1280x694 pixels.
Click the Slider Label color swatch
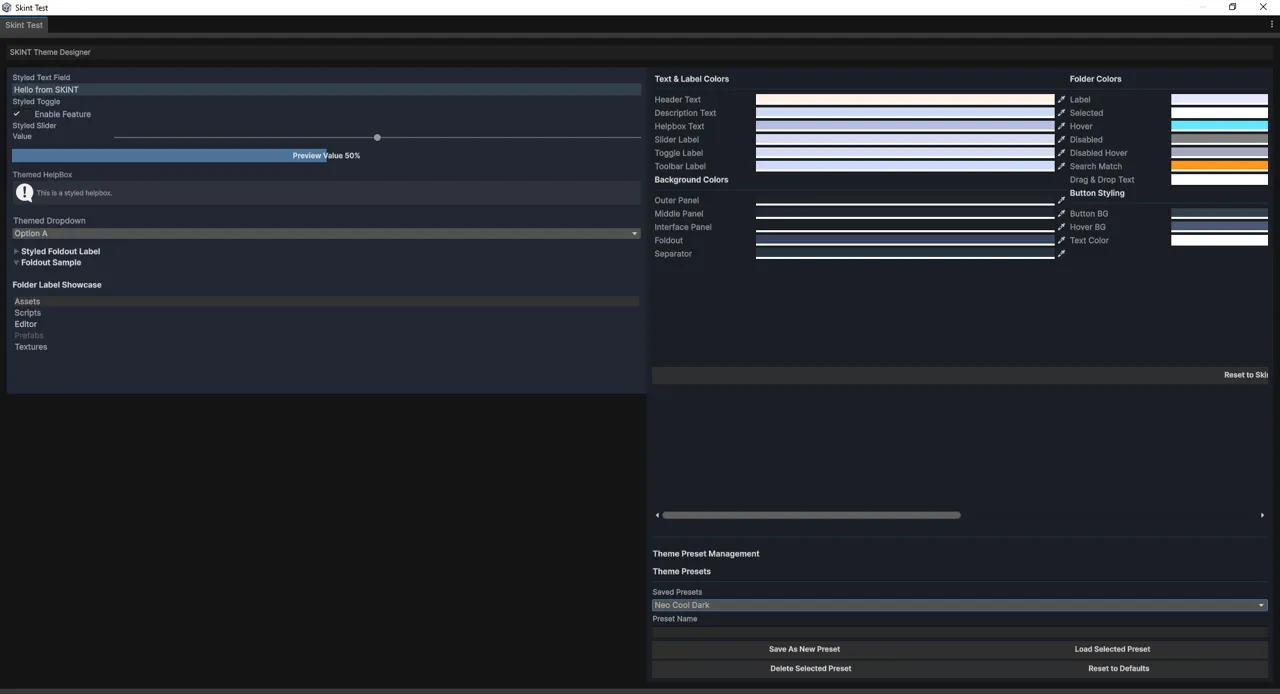pos(905,140)
